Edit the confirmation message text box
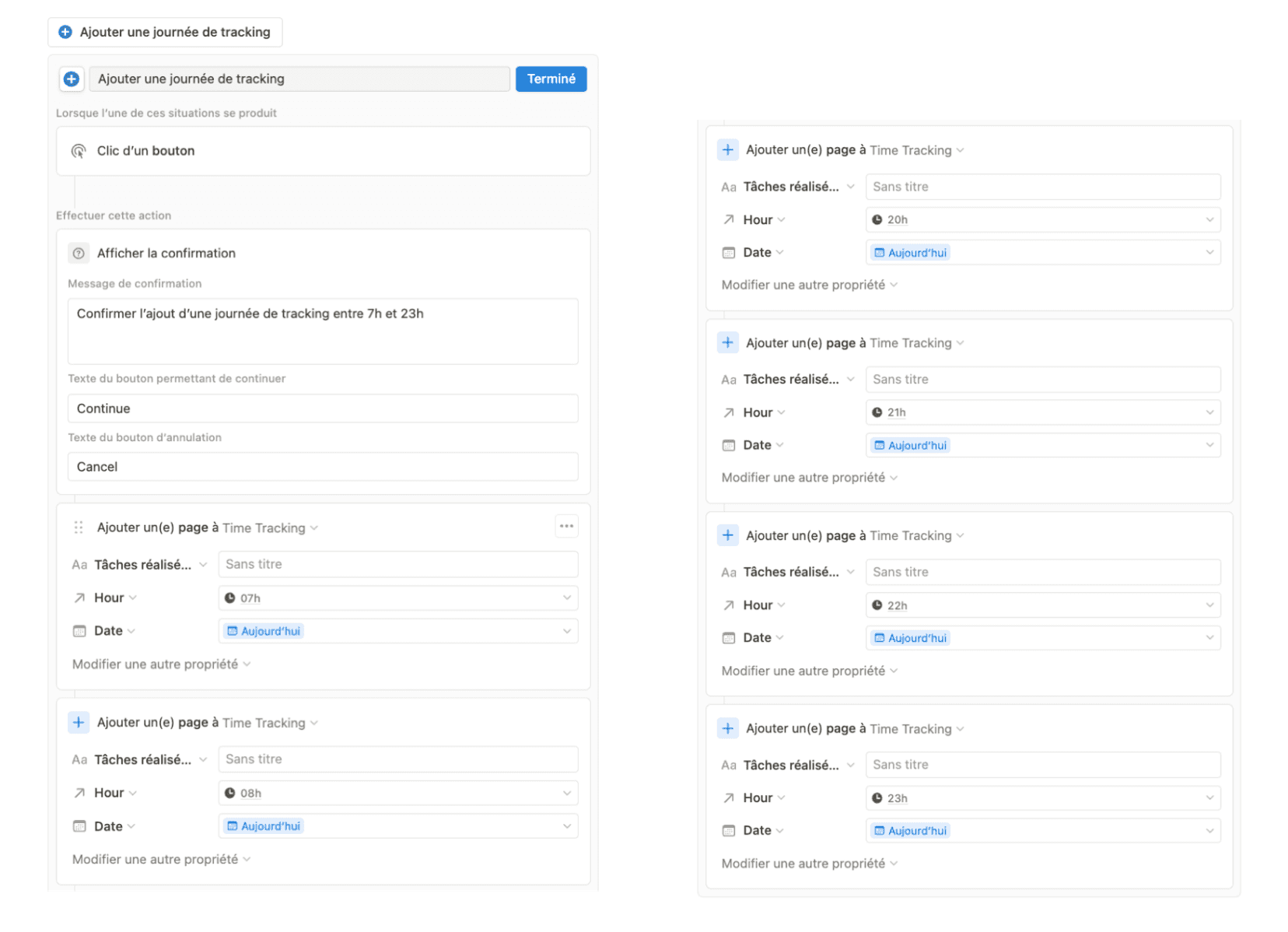Viewport: 1288px width, 932px height. (323, 331)
